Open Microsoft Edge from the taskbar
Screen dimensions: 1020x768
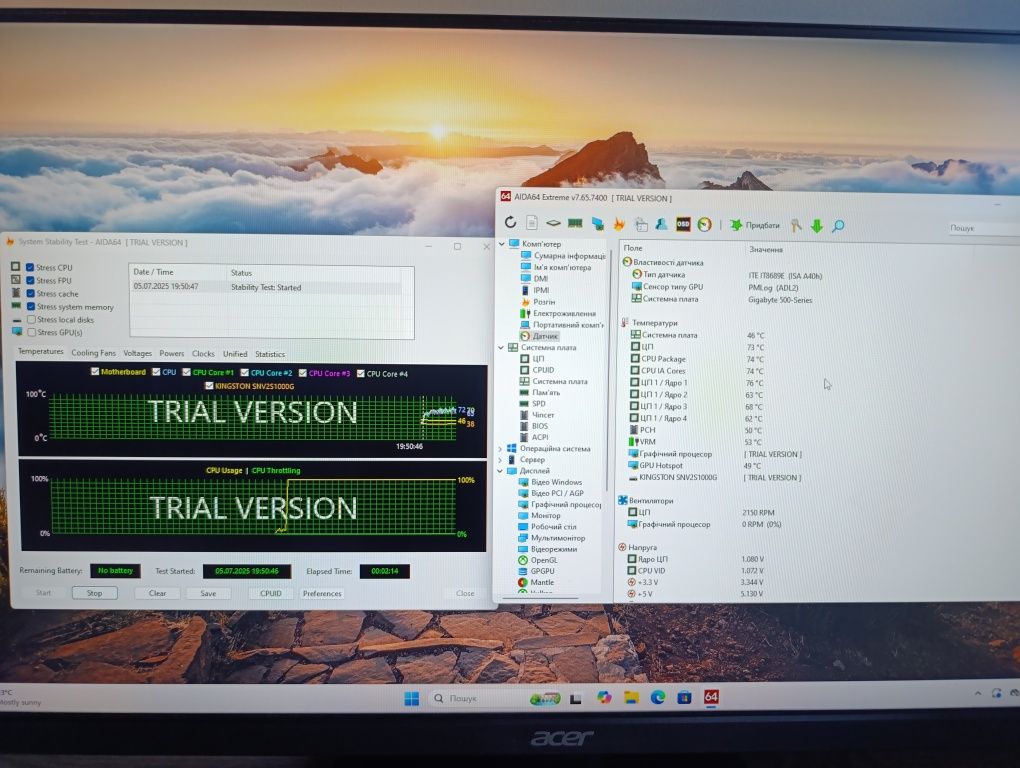point(658,698)
